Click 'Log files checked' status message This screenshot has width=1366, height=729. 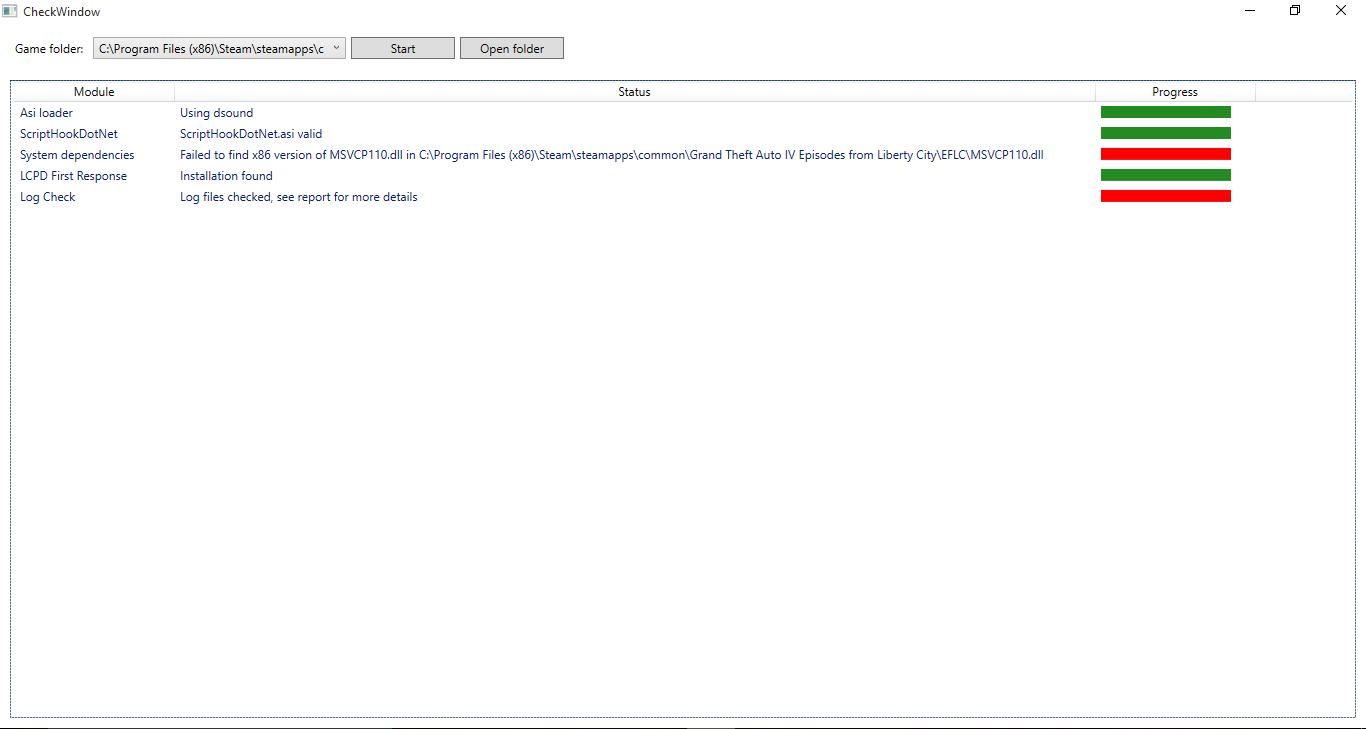click(x=299, y=197)
